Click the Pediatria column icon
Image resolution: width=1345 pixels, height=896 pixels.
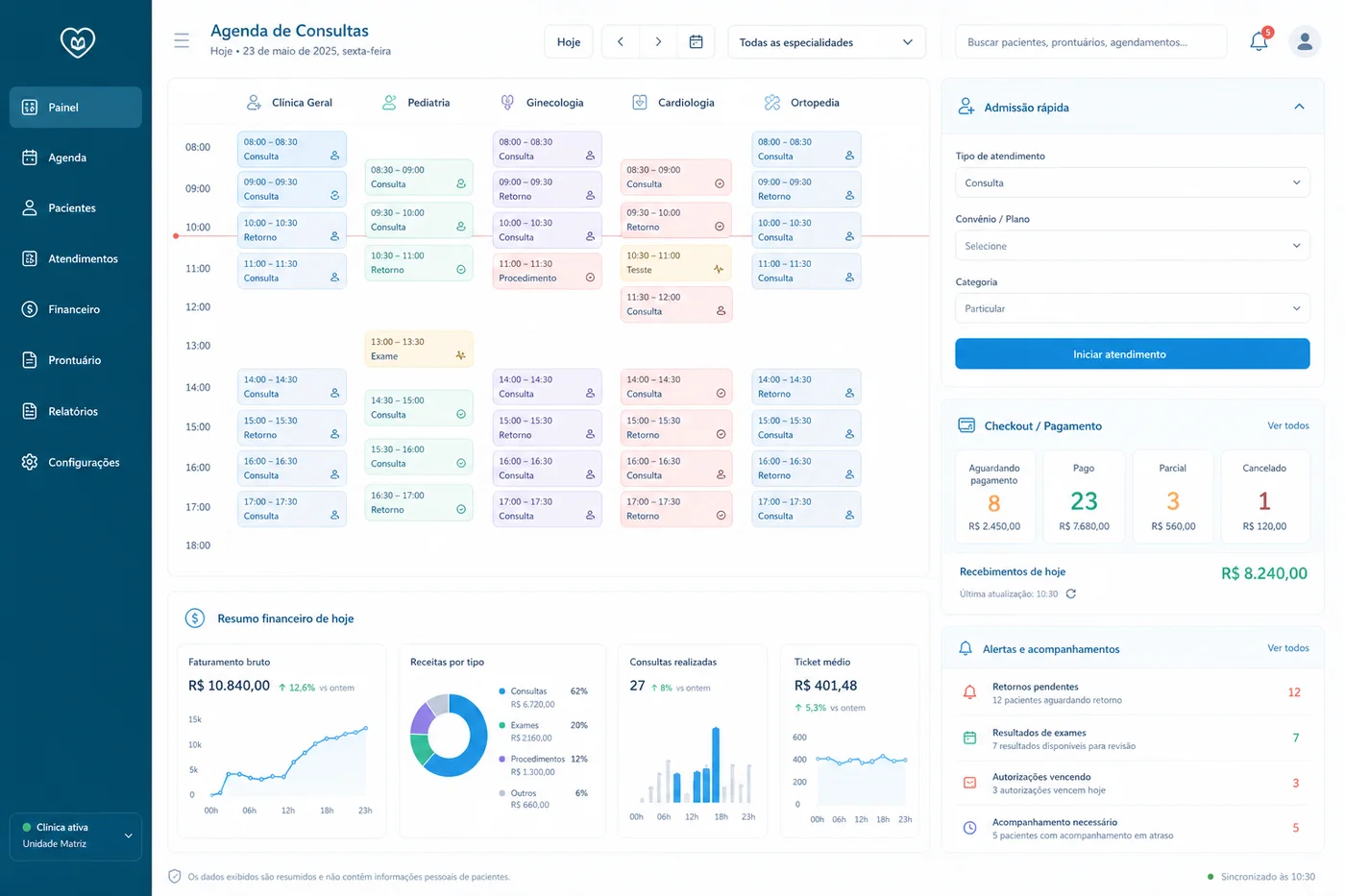pyautogui.click(x=389, y=103)
